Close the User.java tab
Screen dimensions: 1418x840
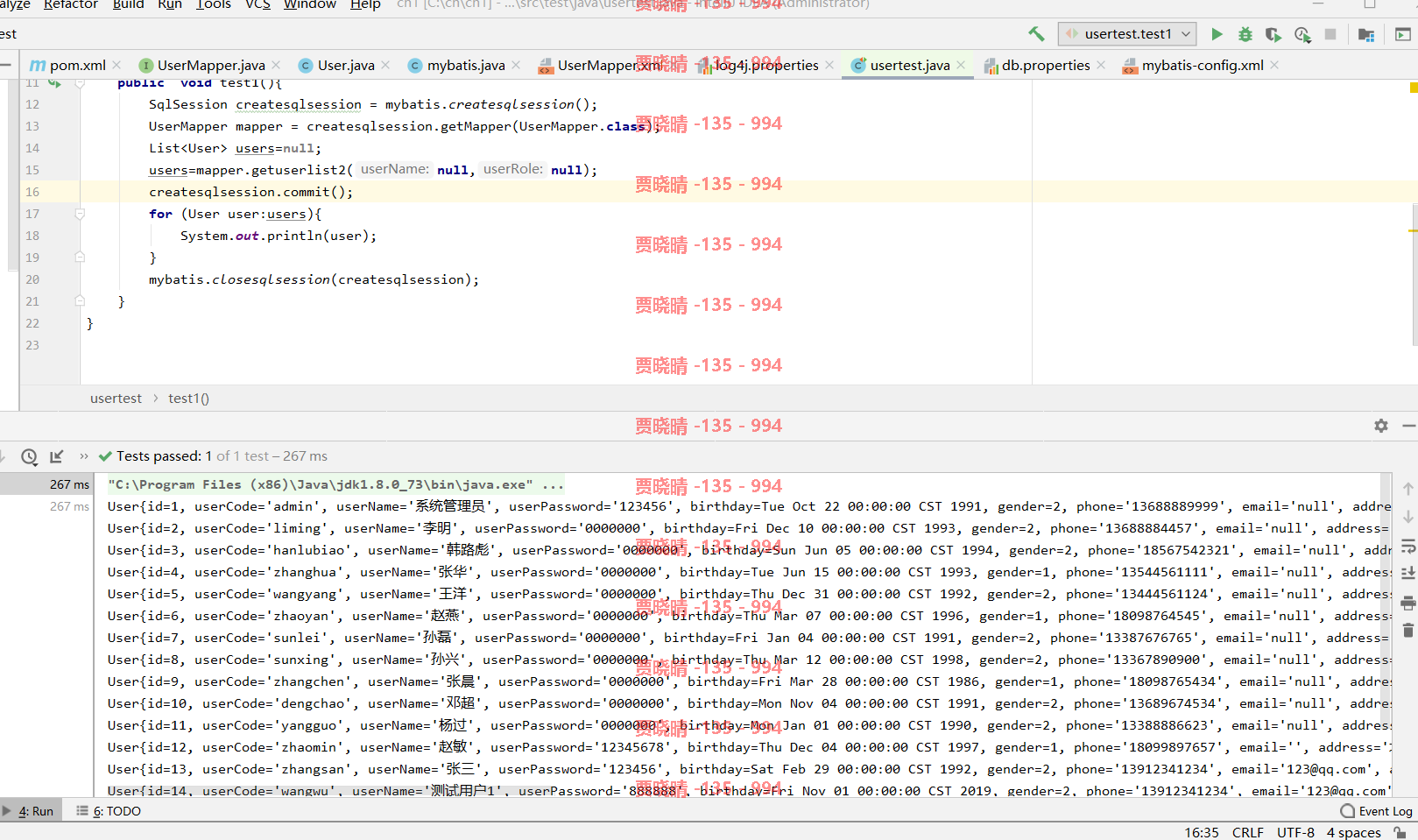tap(385, 65)
